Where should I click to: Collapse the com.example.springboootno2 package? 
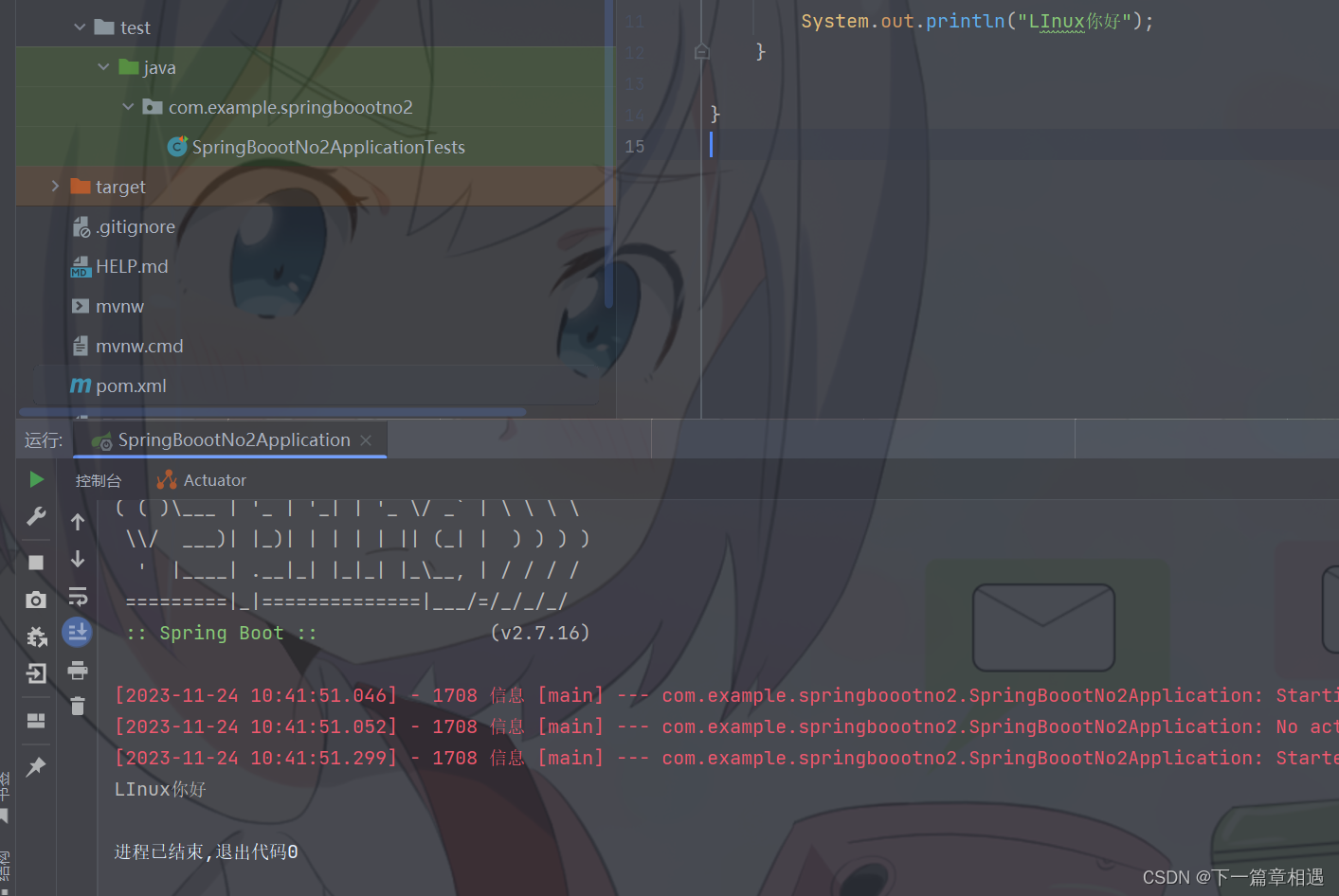(x=129, y=106)
